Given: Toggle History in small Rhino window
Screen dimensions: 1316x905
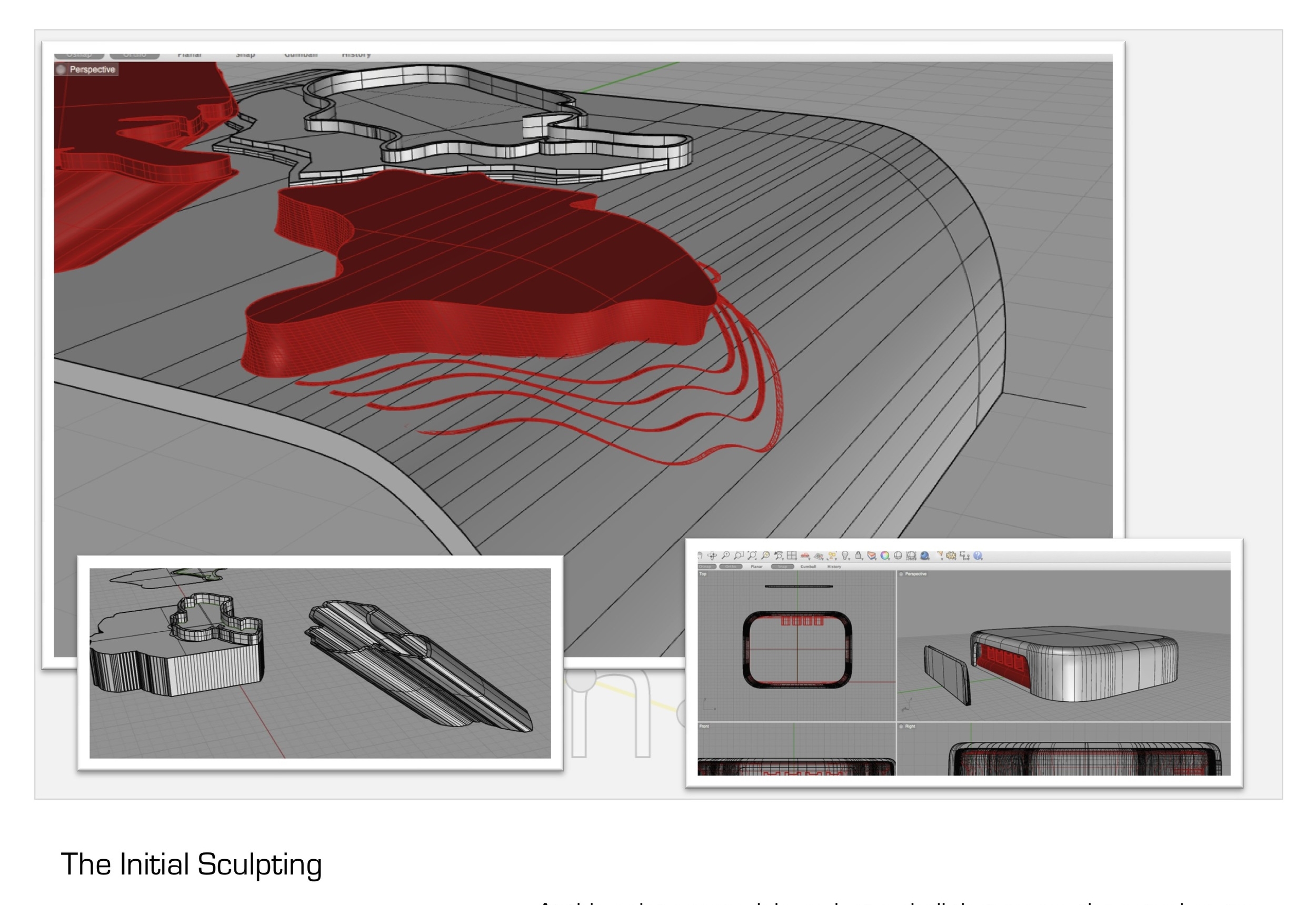Looking at the screenshot, I should pyautogui.click(x=835, y=567).
